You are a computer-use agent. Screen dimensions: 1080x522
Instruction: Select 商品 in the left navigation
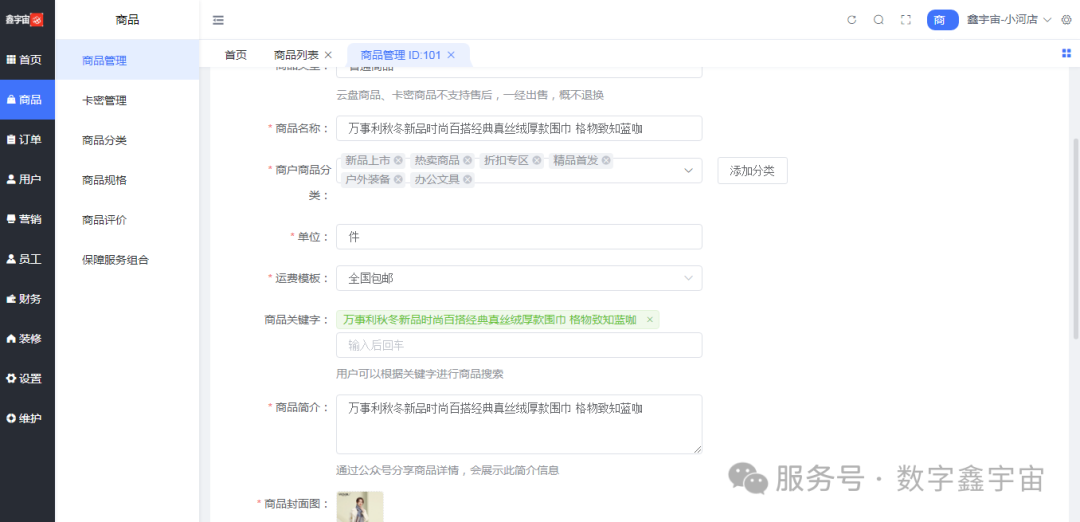28,100
